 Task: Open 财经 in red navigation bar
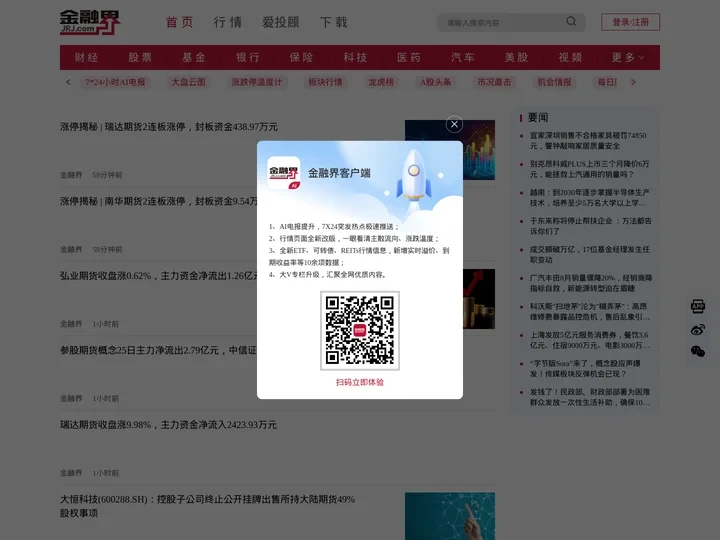pyautogui.click(x=86, y=57)
